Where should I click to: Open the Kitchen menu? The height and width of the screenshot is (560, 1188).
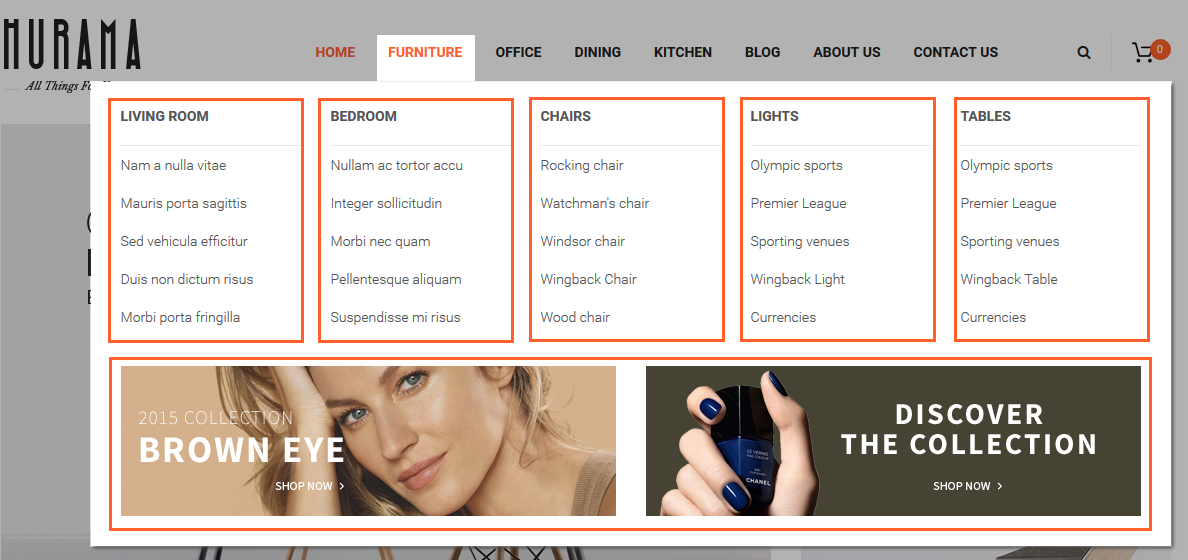[683, 52]
